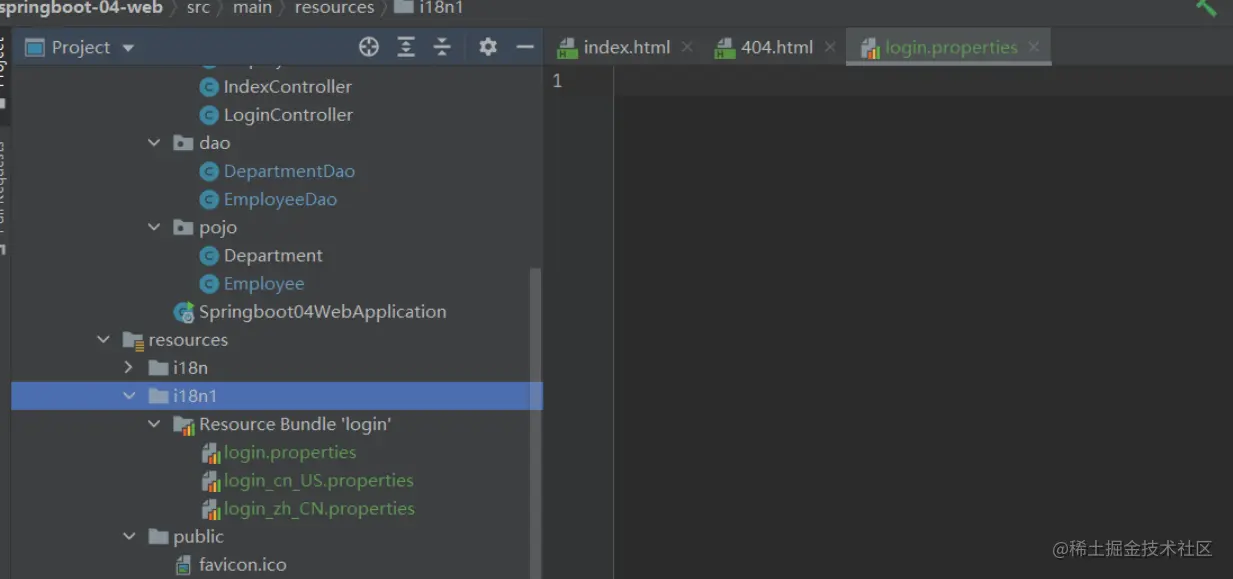Click the i18n folder icon
The height and width of the screenshot is (579, 1233).
tap(158, 368)
